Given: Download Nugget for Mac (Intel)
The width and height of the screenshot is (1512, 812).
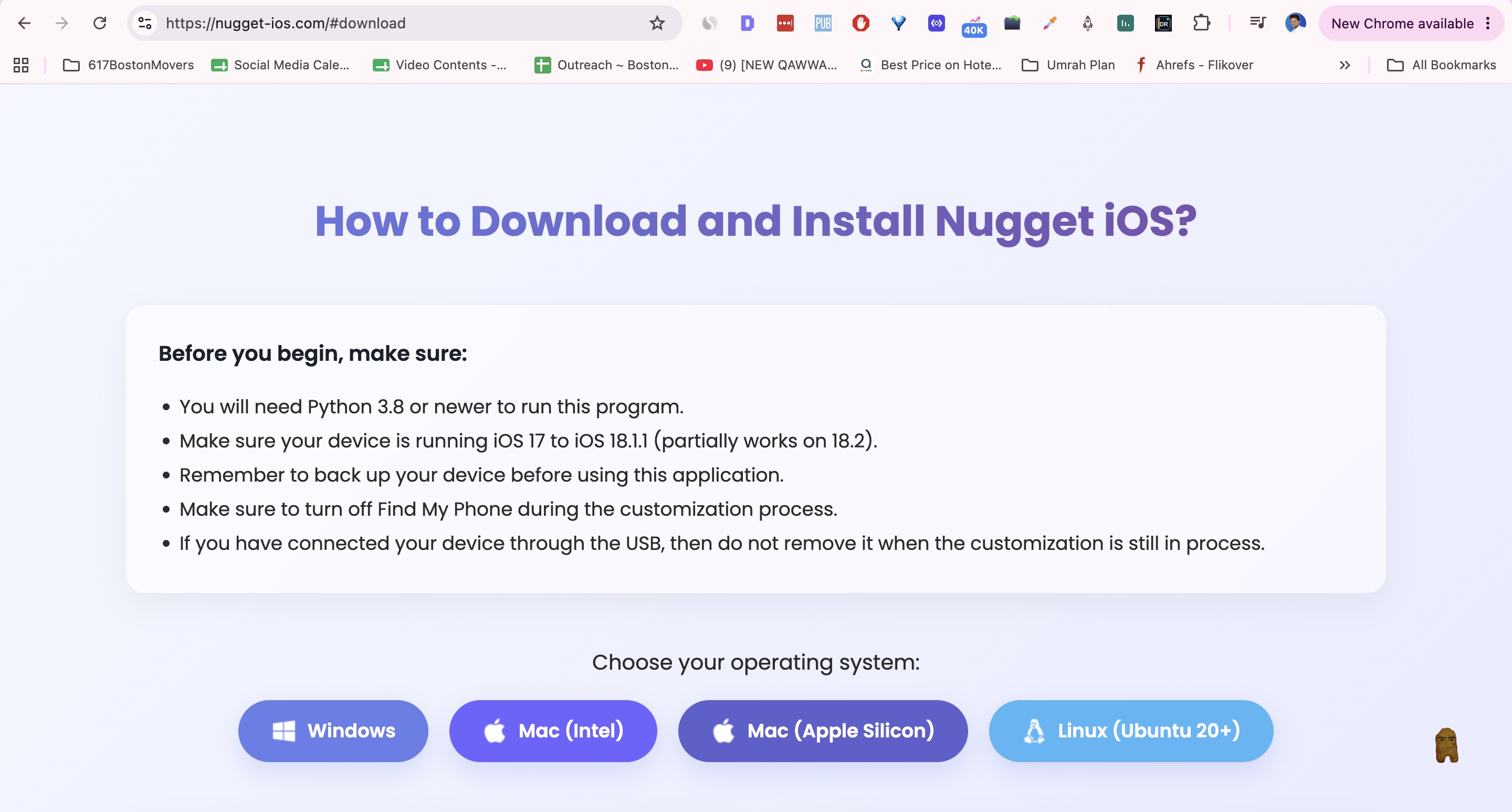Looking at the screenshot, I should point(553,731).
